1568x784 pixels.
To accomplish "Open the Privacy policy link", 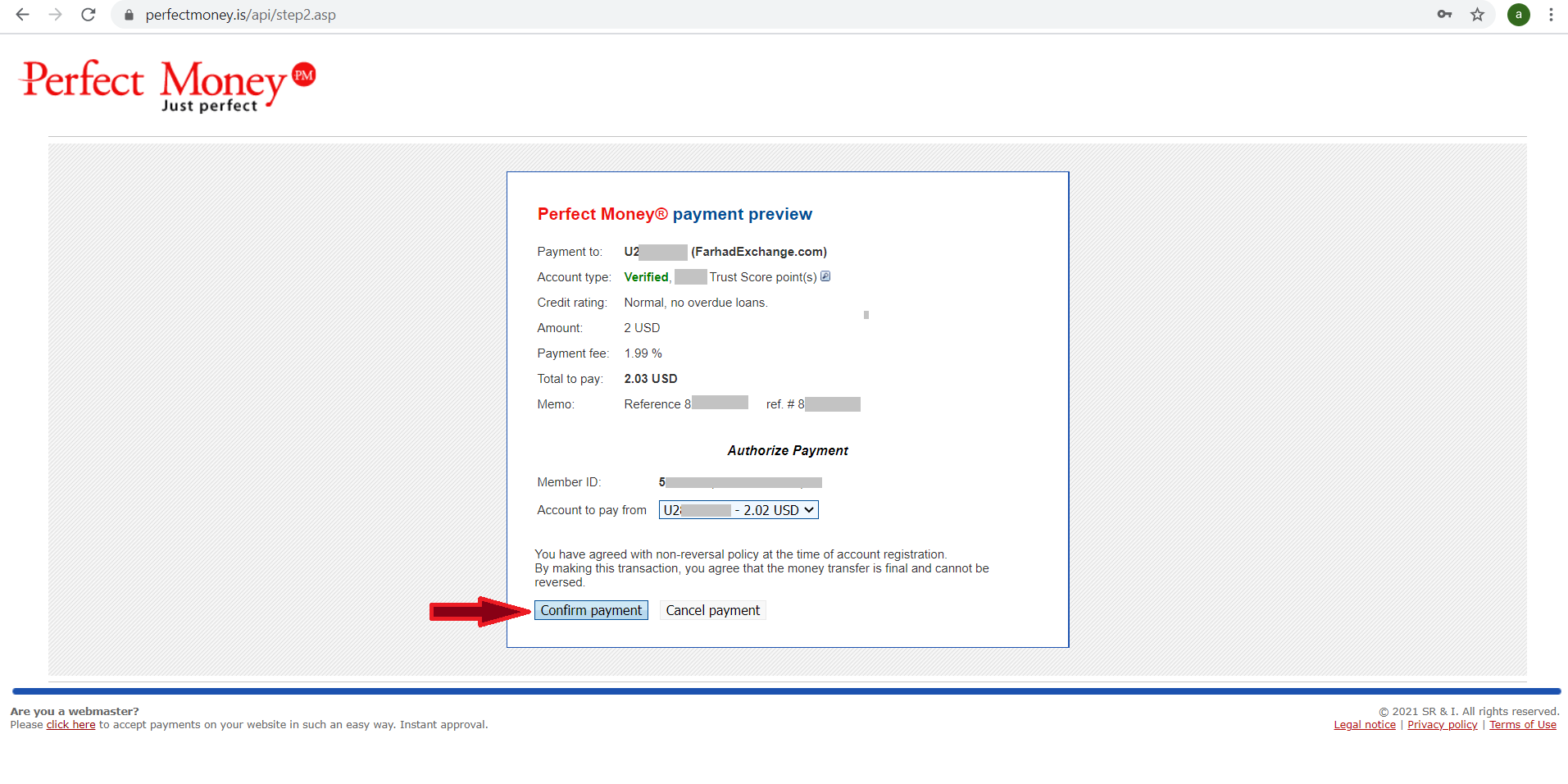I will coord(1442,725).
